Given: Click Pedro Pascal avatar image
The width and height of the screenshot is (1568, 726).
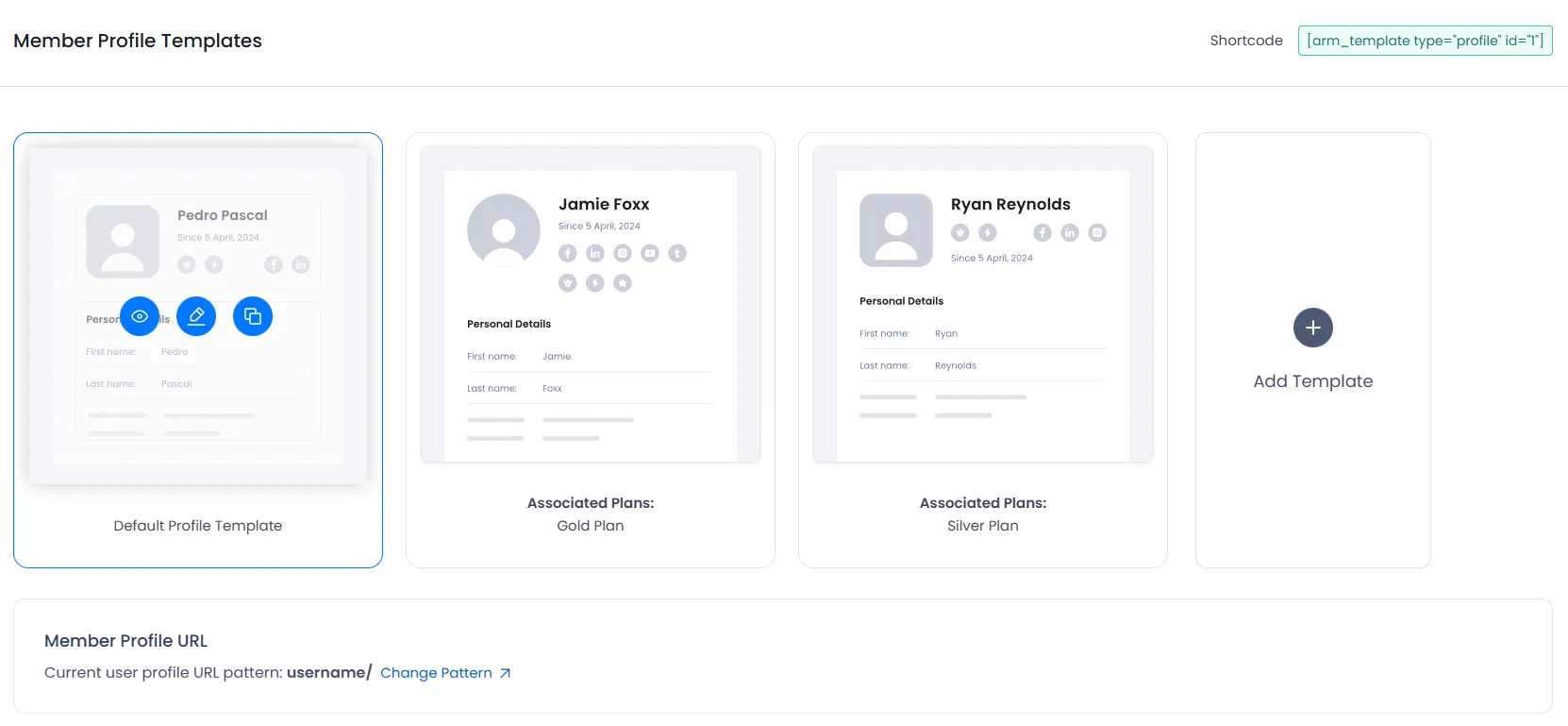Looking at the screenshot, I should 123,242.
